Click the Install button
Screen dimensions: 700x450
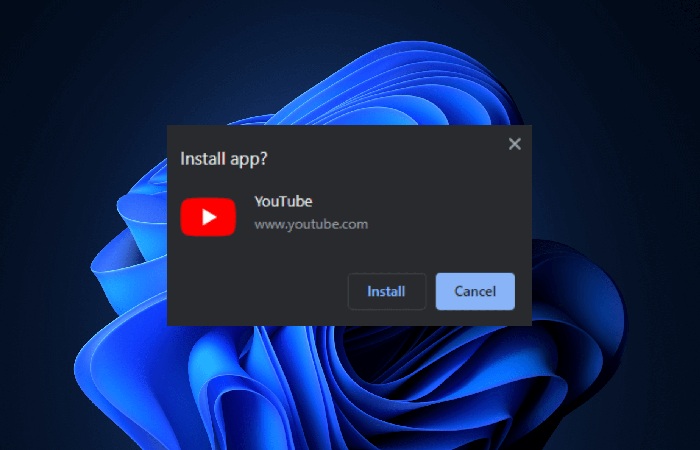[x=387, y=292]
